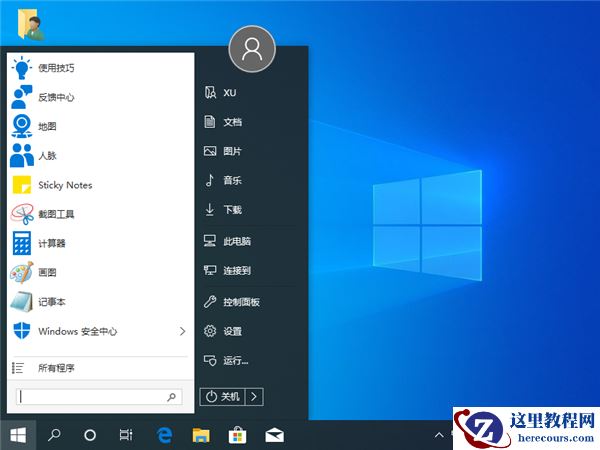Click the 运行 run icon
The width and height of the screenshot is (600, 450).
pos(210,360)
